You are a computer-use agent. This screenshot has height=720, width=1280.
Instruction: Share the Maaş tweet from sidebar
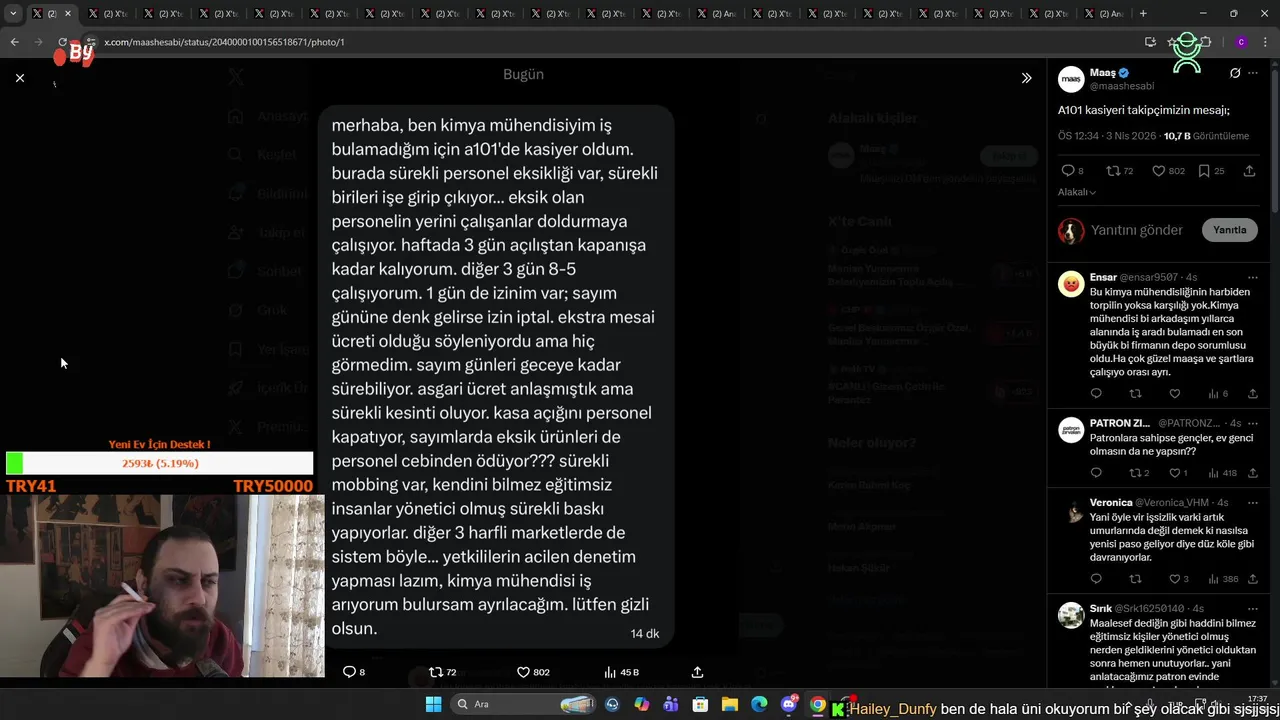pos(1249,171)
